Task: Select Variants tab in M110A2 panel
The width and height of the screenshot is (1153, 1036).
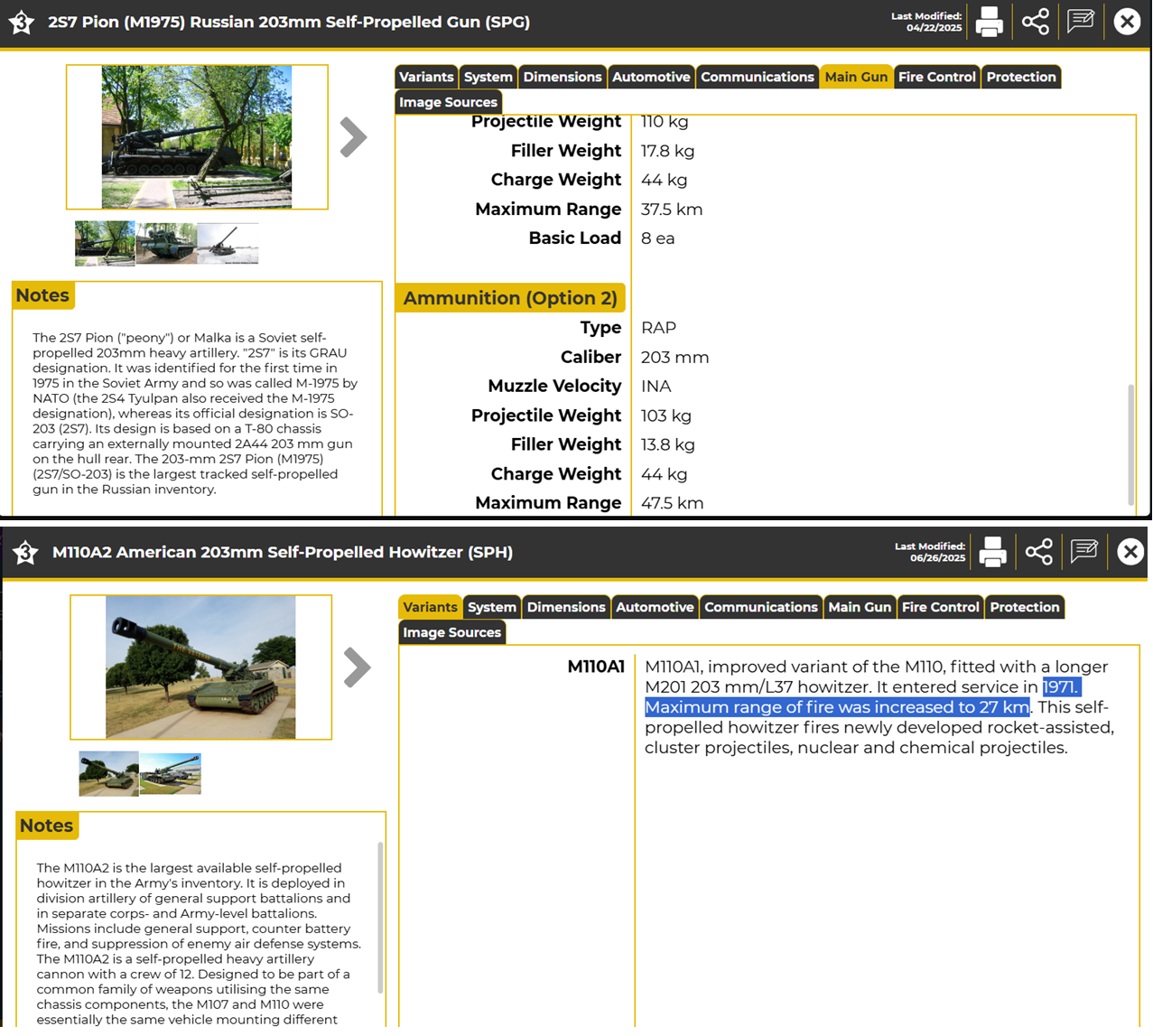Action: (430, 607)
